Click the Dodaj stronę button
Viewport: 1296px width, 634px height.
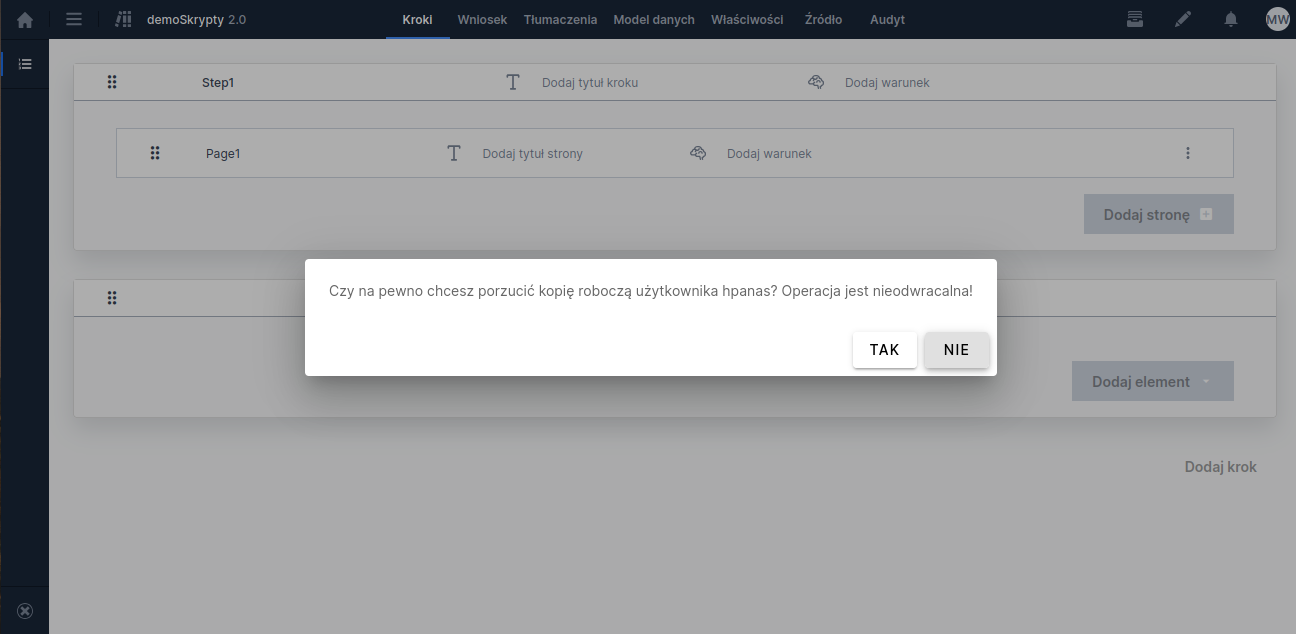(x=1158, y=214)
